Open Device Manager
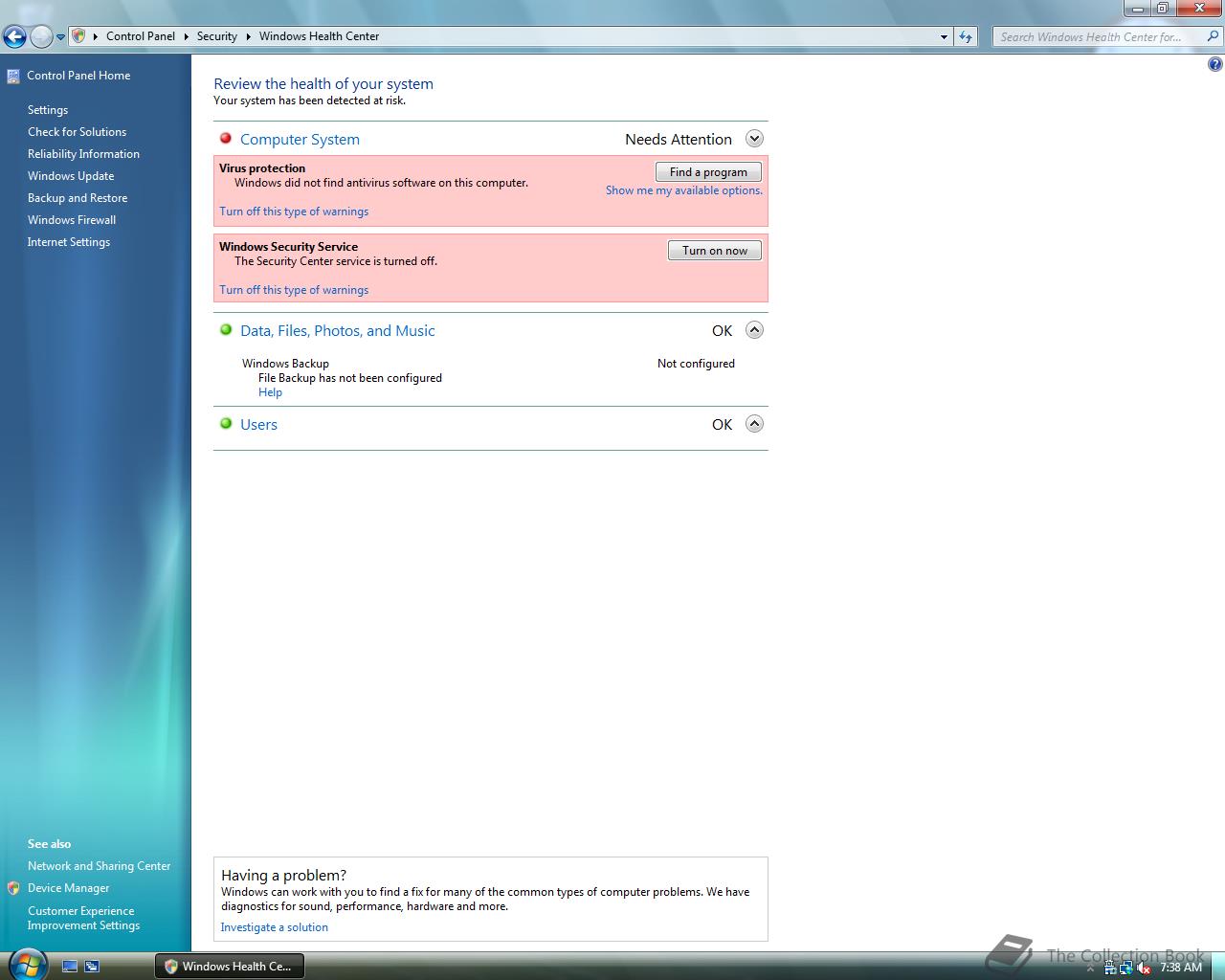Image resolution: width=1225 pixels, height=980 pixels. (68, 888)
